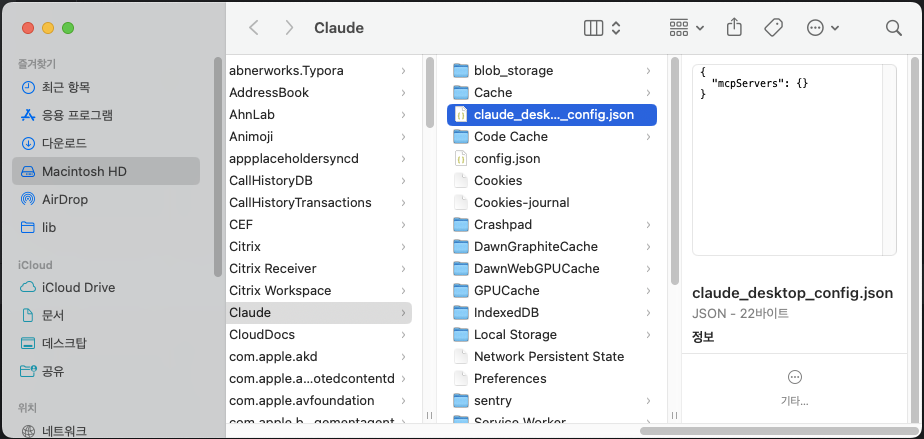Select the Cookies-journal file

pos(552,203)
